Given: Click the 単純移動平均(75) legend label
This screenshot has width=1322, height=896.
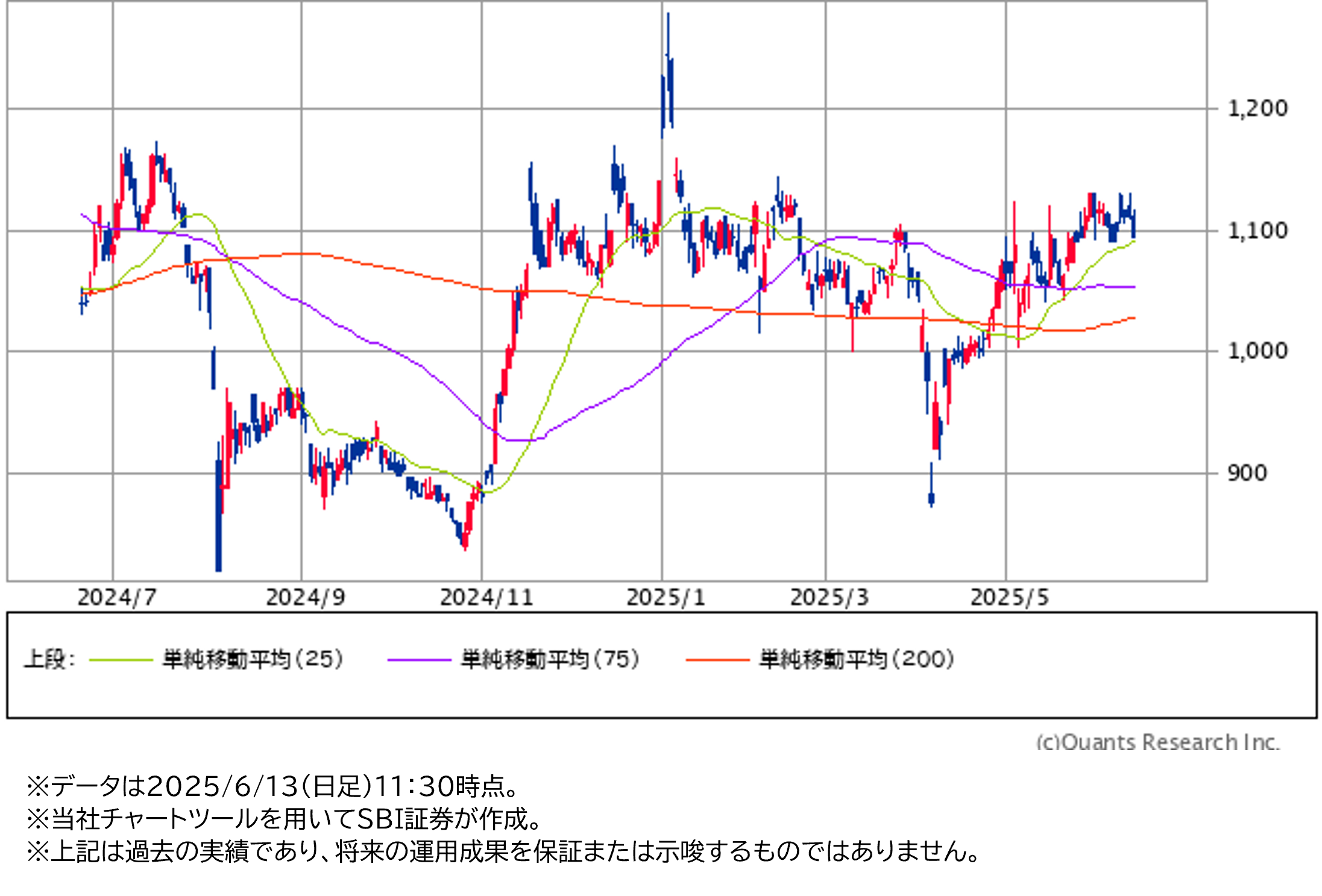Looking at the screenshot, I should point(550,659).
